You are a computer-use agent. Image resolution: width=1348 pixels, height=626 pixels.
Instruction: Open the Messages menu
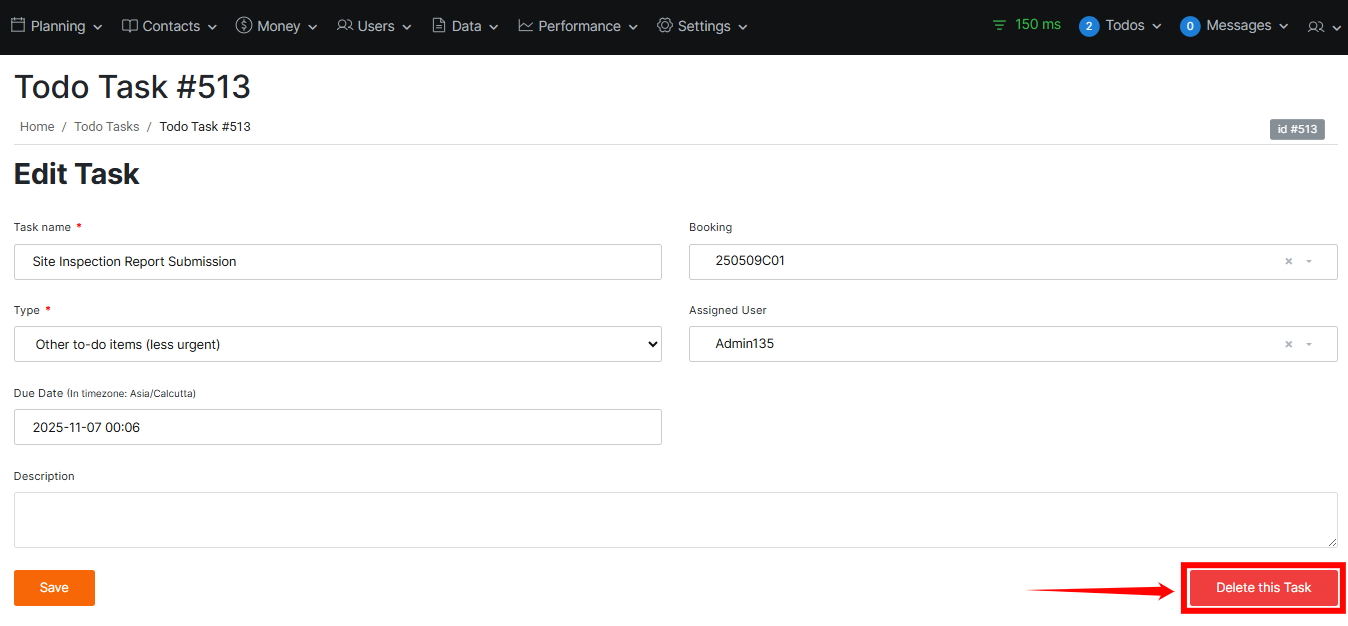(1235, 26)
